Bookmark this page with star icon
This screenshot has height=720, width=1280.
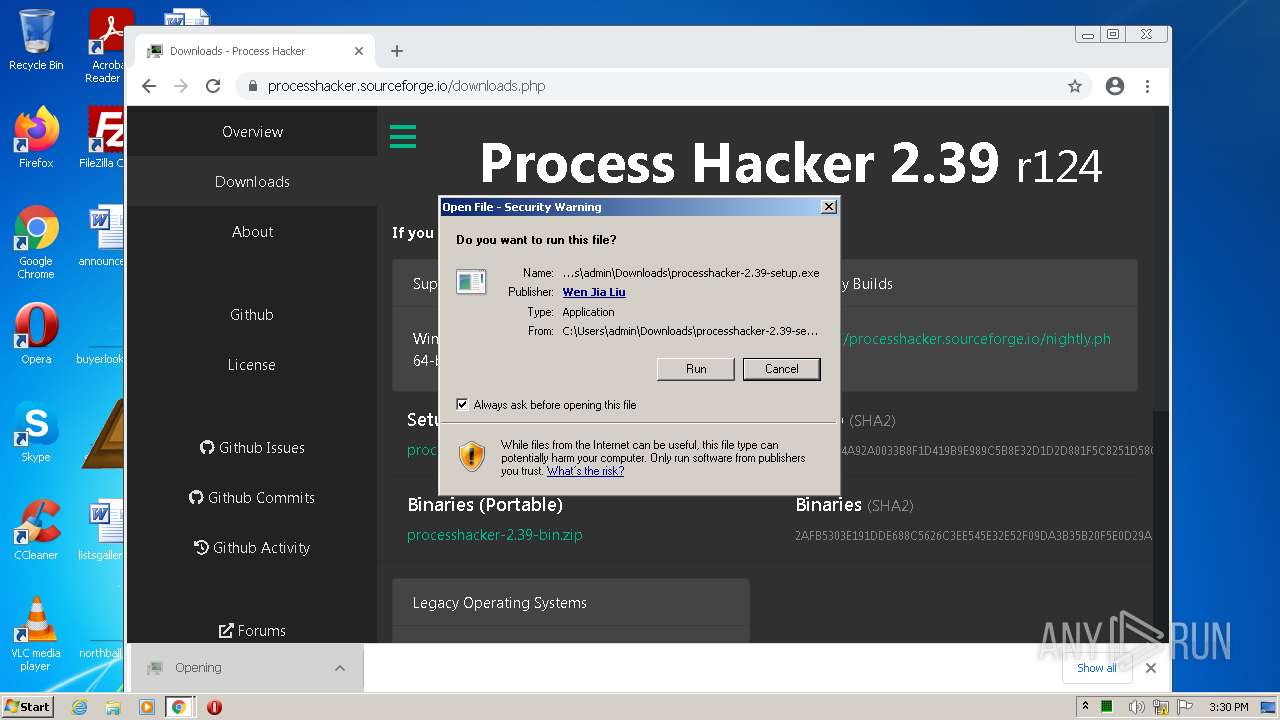pos(1075,86)
